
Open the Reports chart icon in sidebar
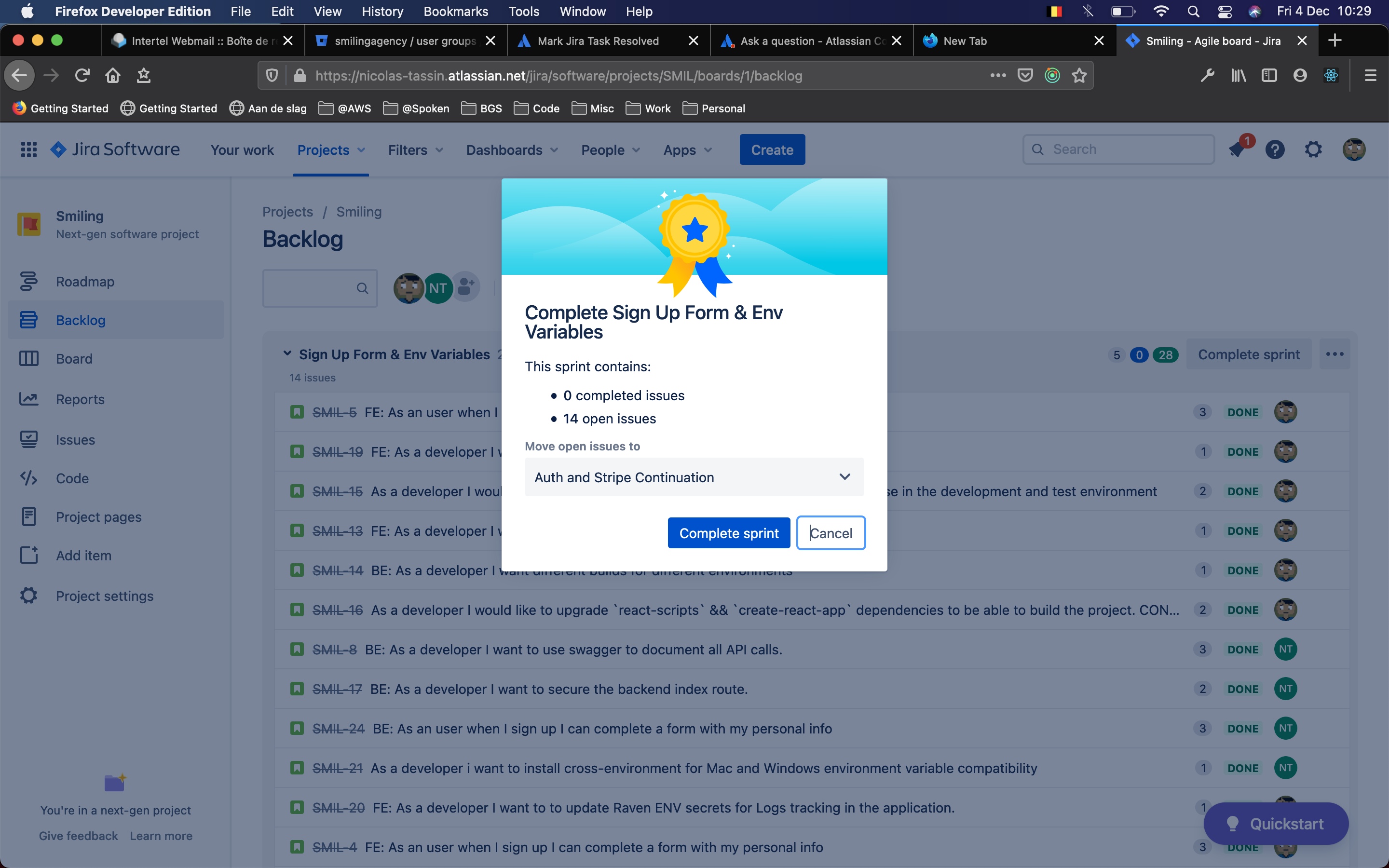pos(29,399)
